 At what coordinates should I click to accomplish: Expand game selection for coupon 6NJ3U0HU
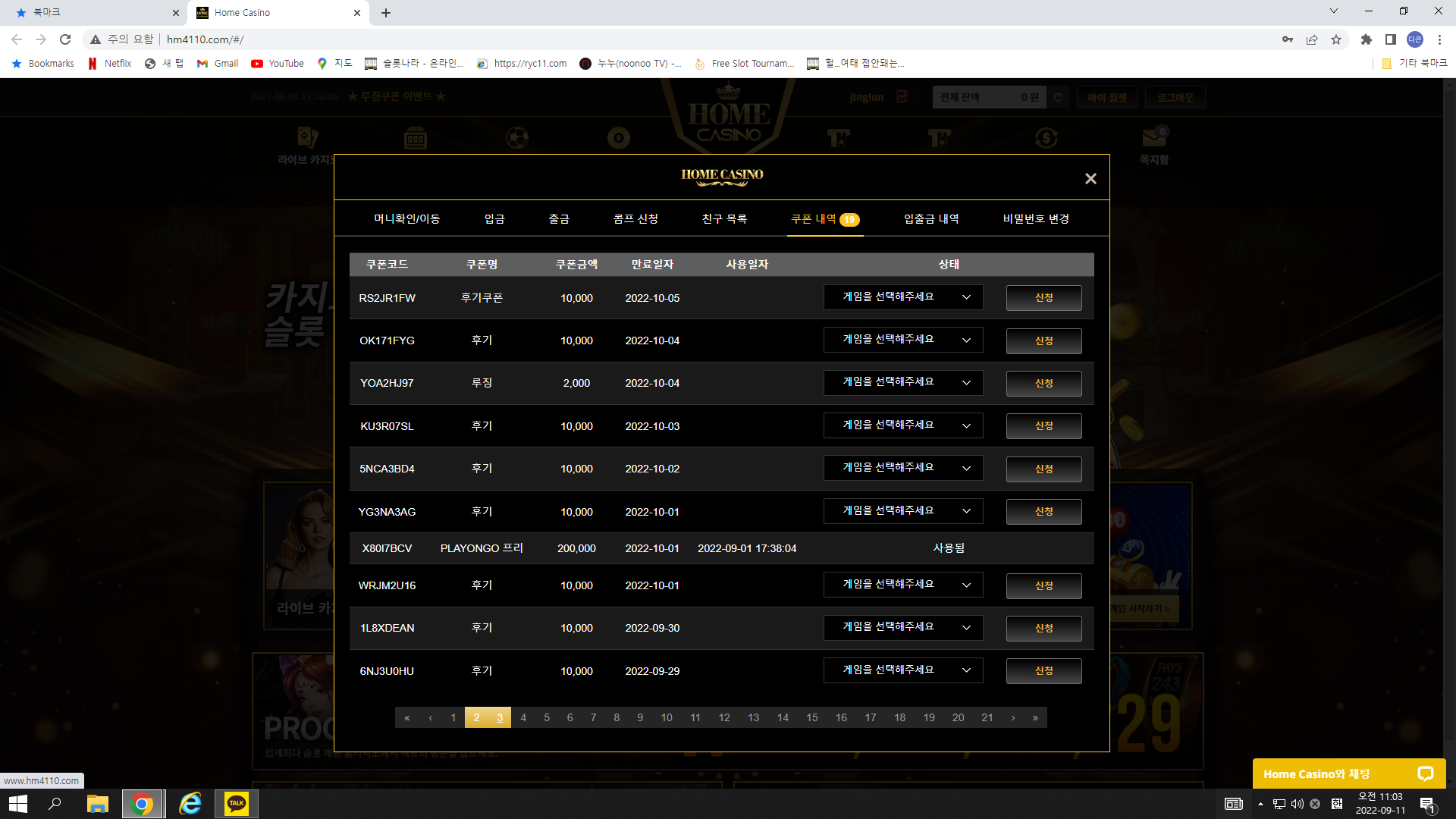click(903, 670)
